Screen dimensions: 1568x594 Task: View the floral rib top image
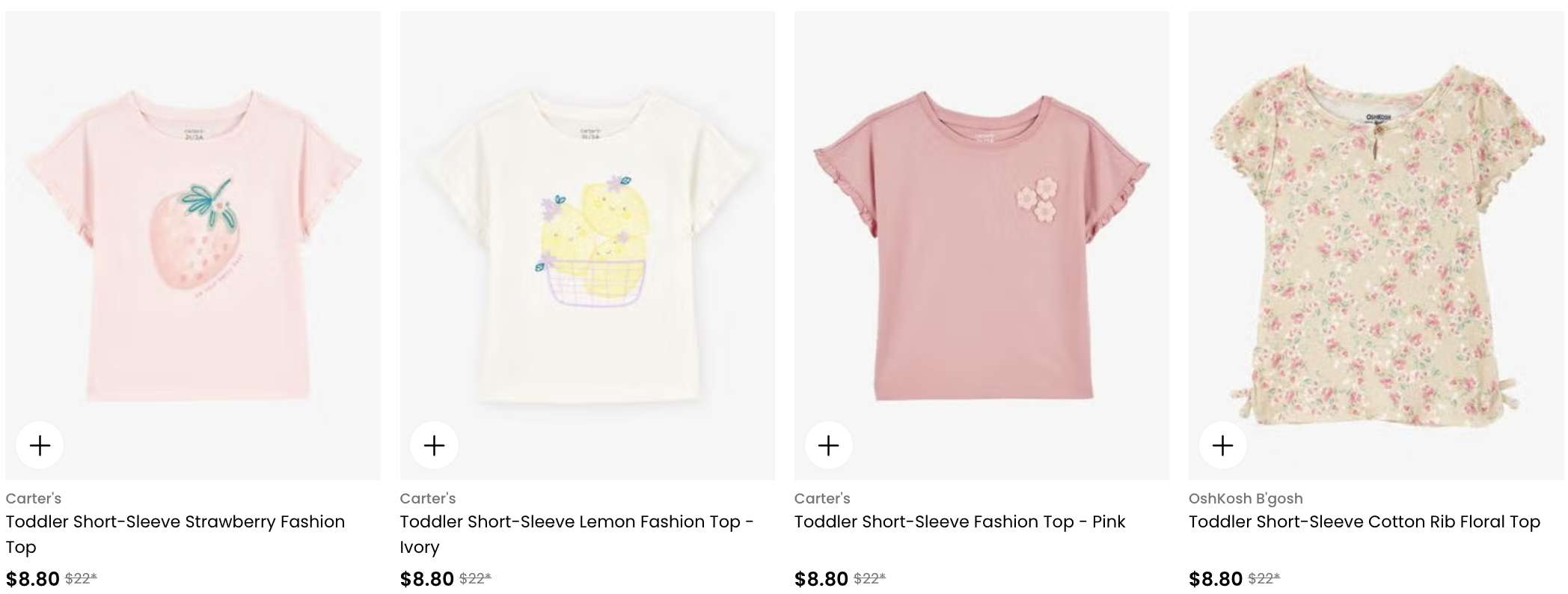(x=1376, y=245)
